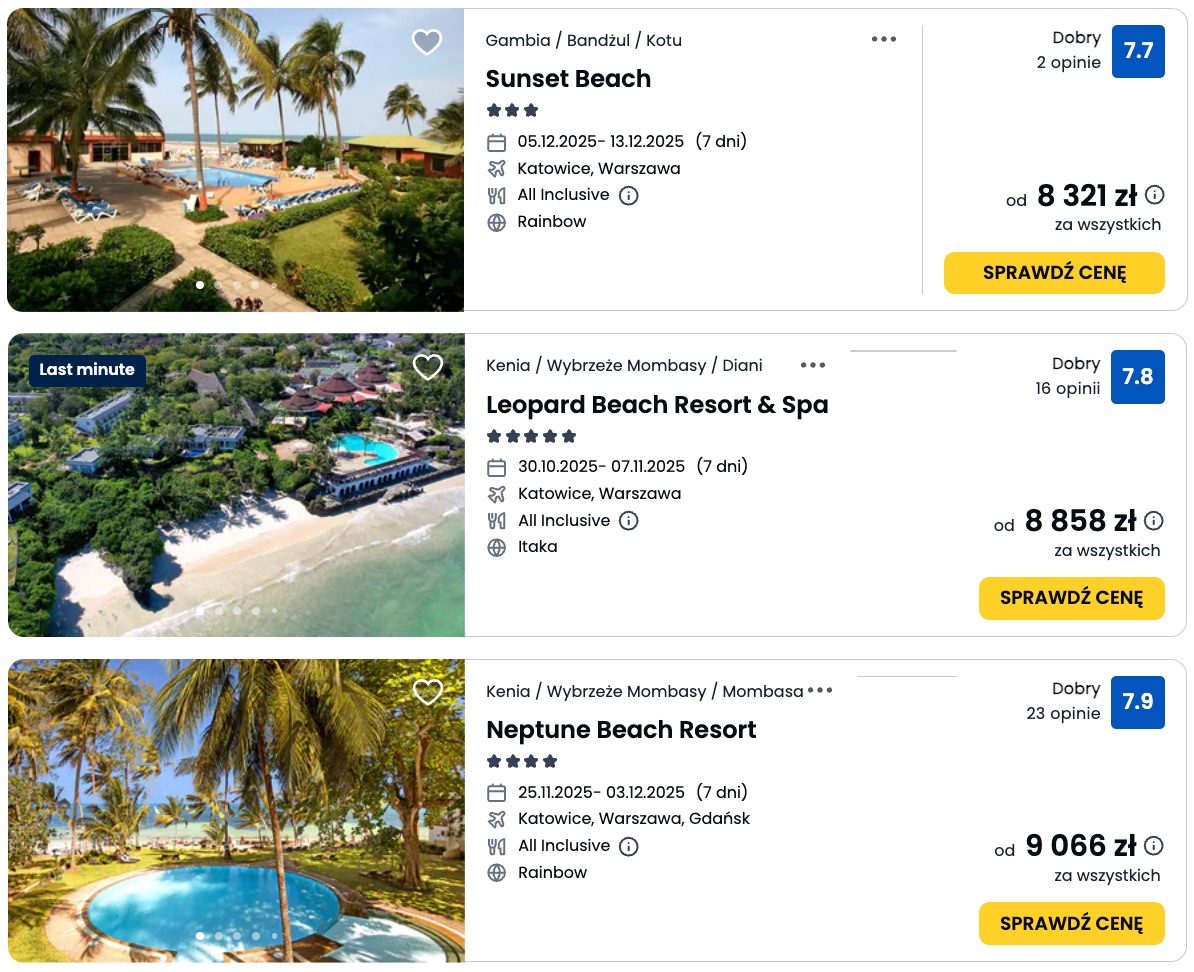Check price for Sunset Beach offer

pyautogui.click(x=1054, y=273)
